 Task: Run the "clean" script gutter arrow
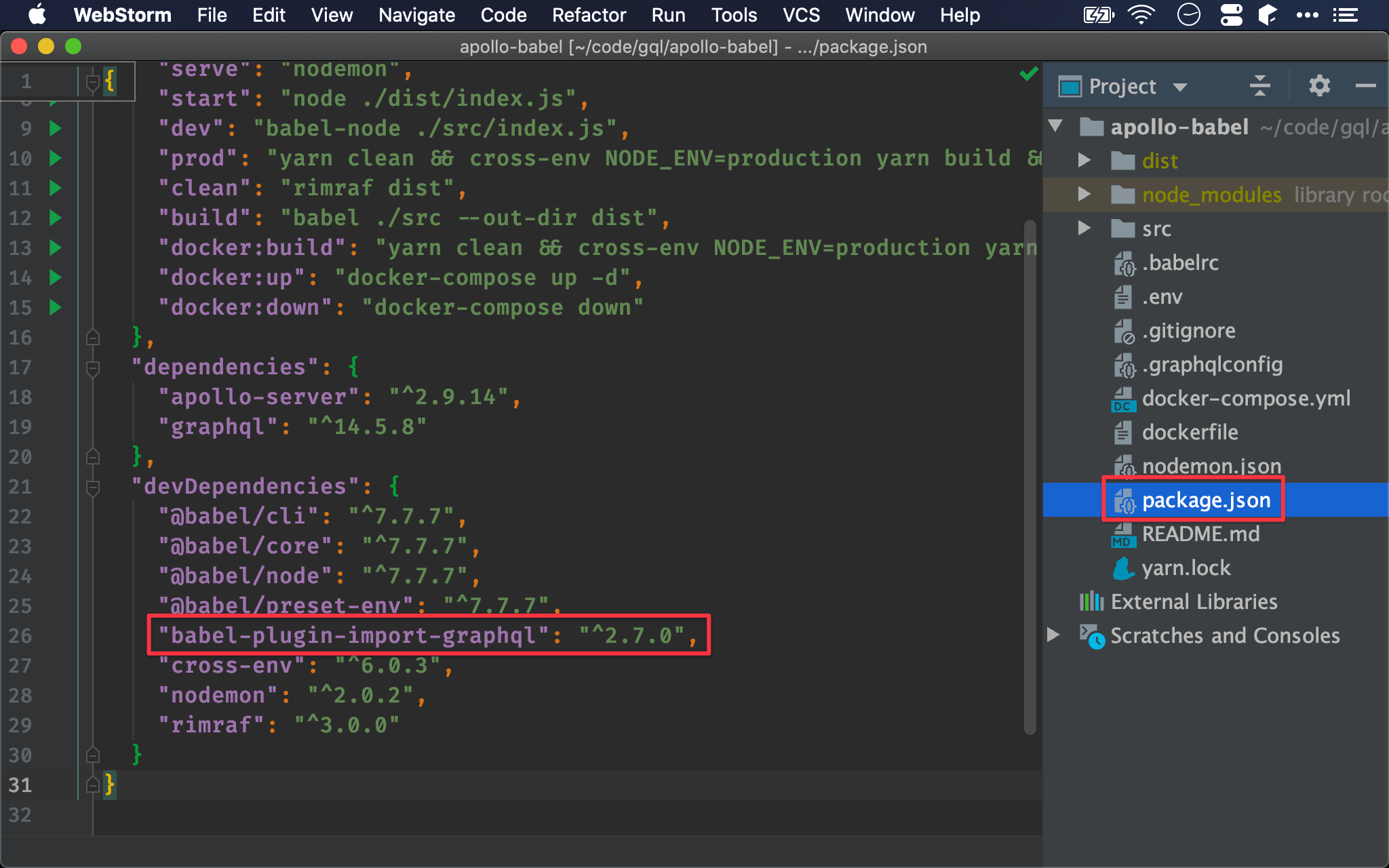[56, 188]
